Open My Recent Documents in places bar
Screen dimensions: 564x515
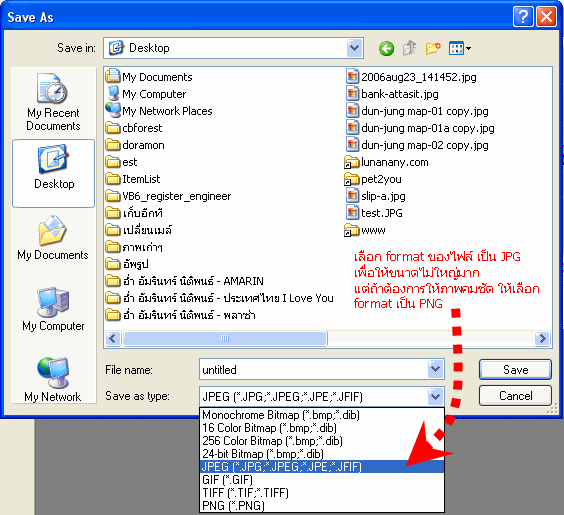53,102
